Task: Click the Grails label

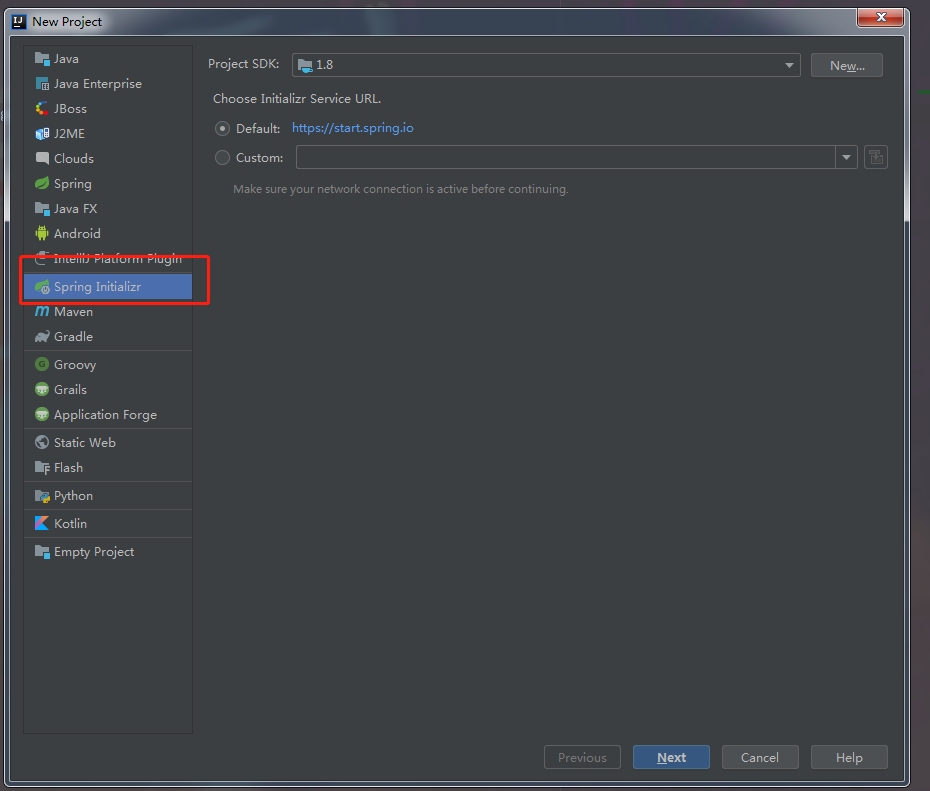Action: click(70, 389)
